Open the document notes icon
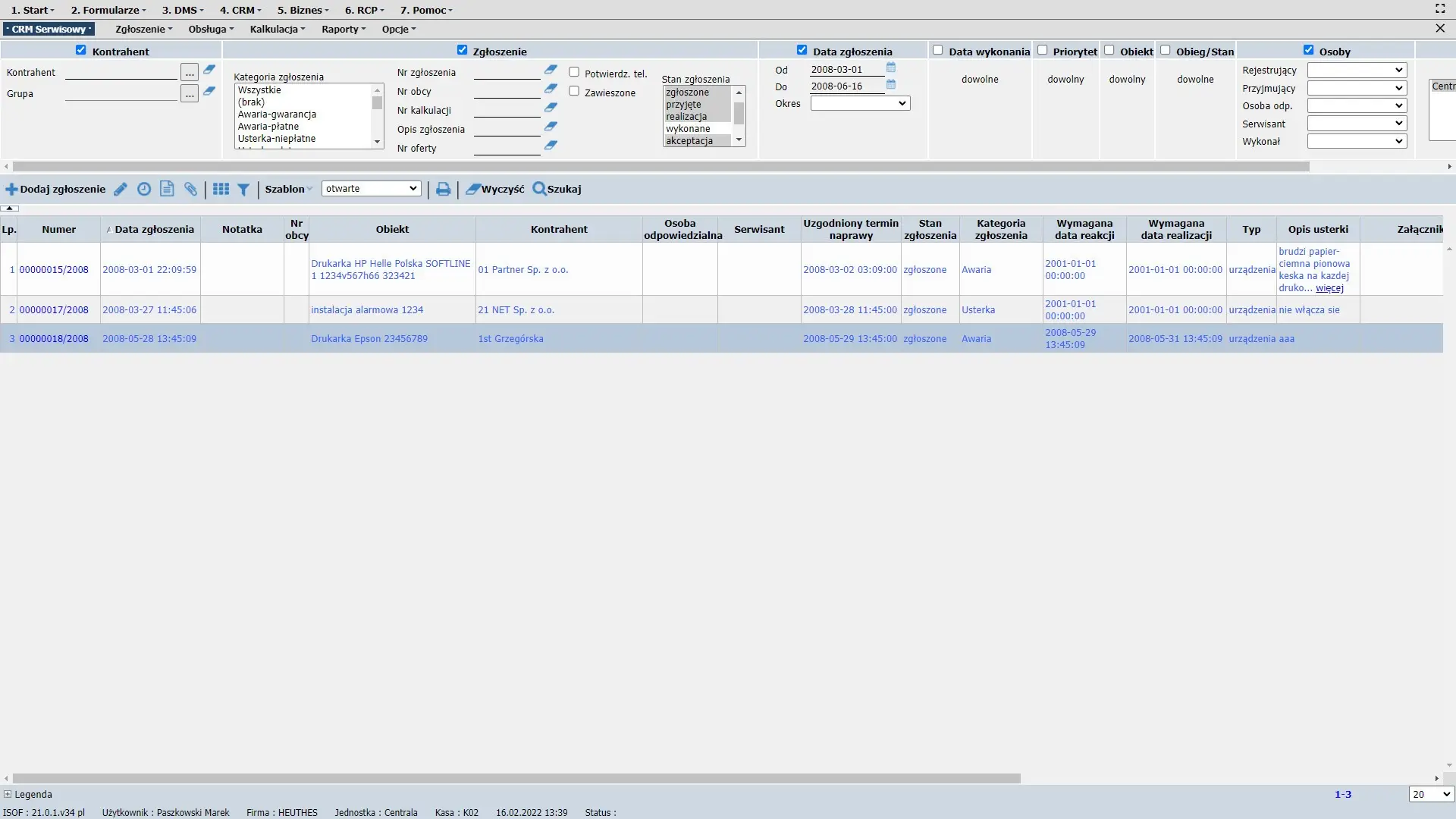 point(168,190)
